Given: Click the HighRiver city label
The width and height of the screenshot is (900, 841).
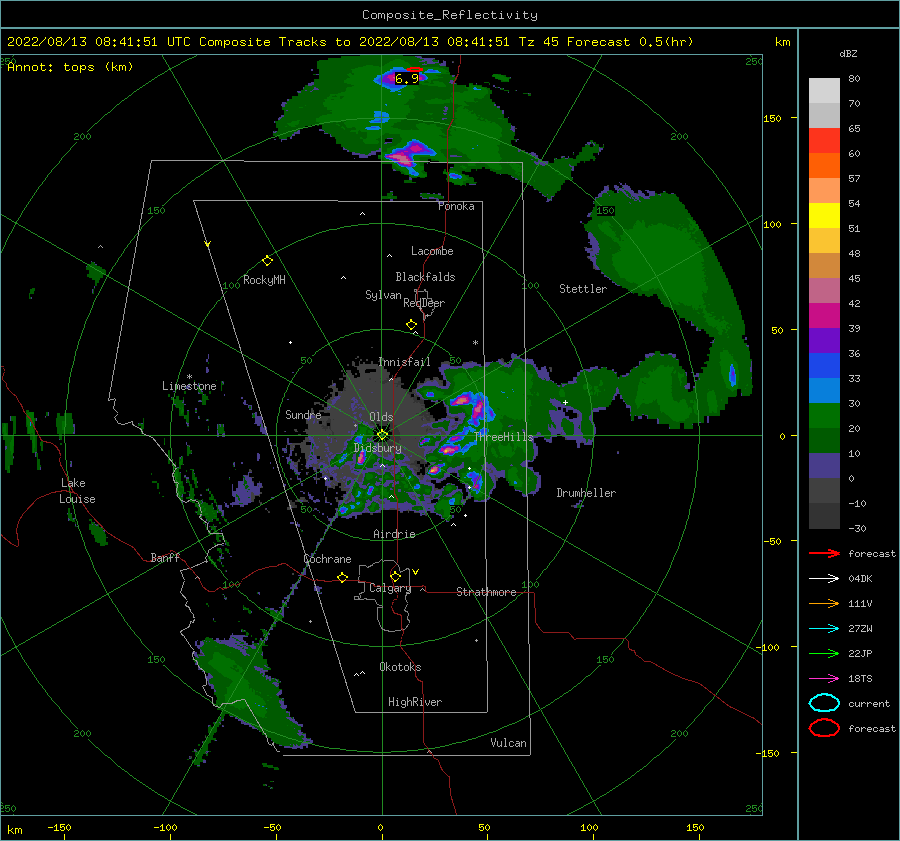Looking at the screenshot, I should tap(415, 702).
